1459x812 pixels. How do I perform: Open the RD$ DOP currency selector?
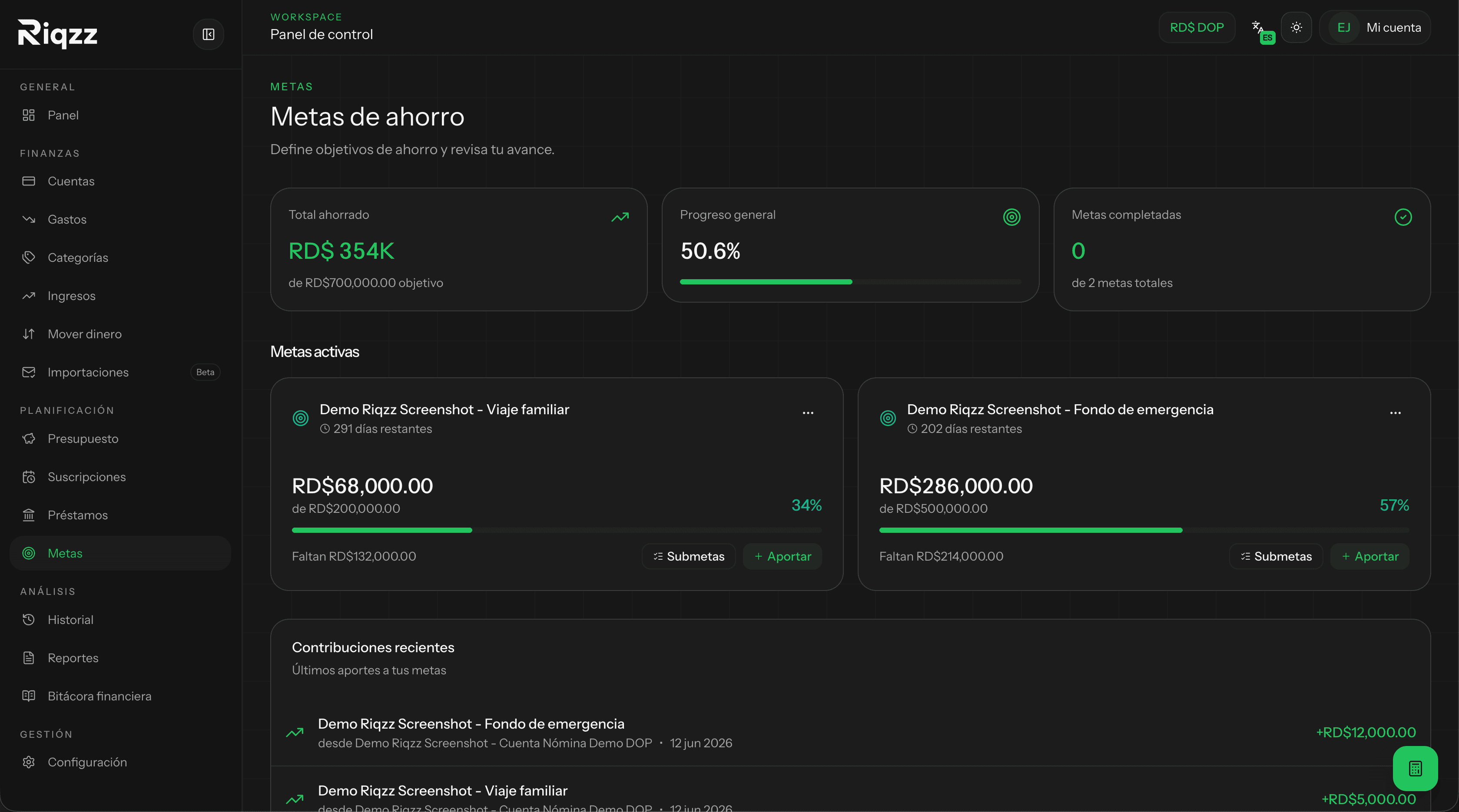(x=1197, y=27)
